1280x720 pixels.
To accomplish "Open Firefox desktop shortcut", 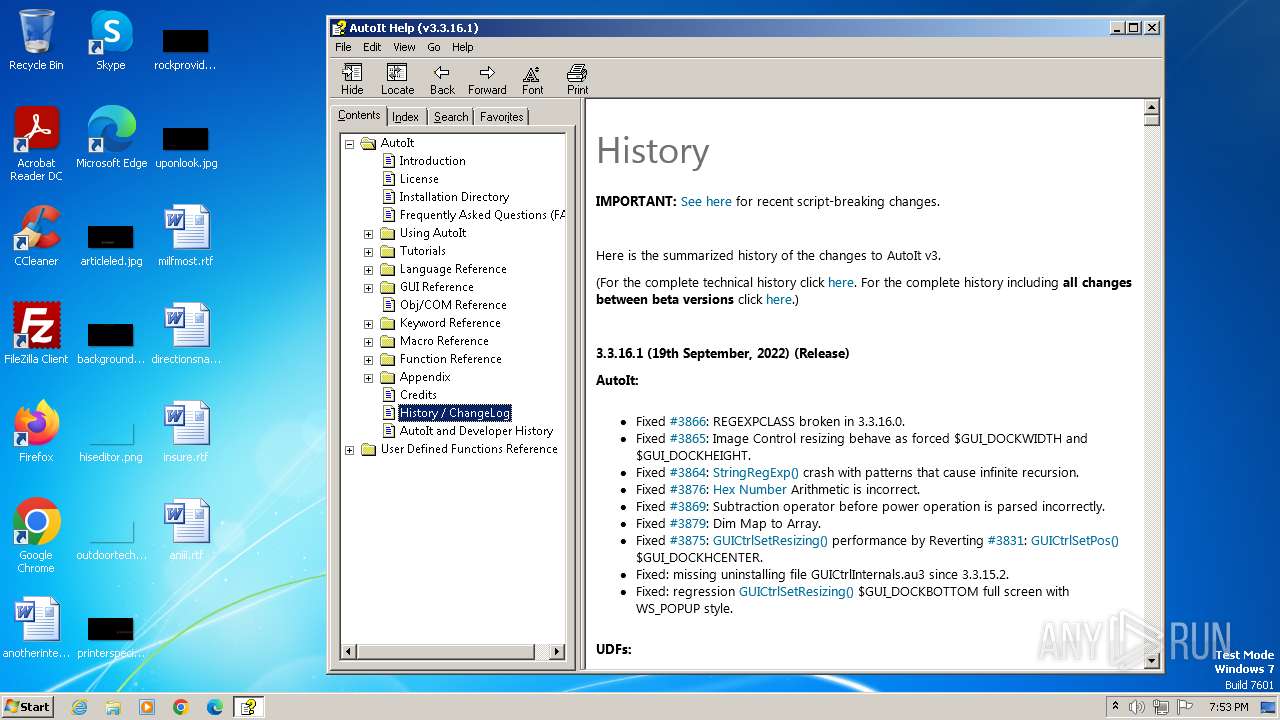I will point(36,432).
